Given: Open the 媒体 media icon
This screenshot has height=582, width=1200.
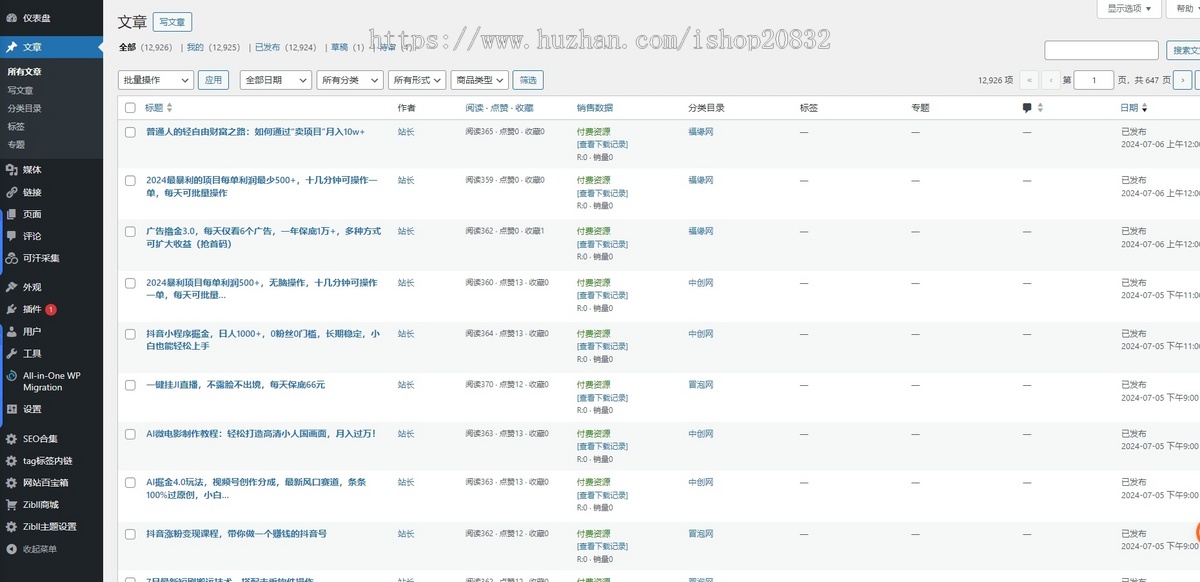Looking at the screenshot, I should pyautogui.click(x=11, y=170).
